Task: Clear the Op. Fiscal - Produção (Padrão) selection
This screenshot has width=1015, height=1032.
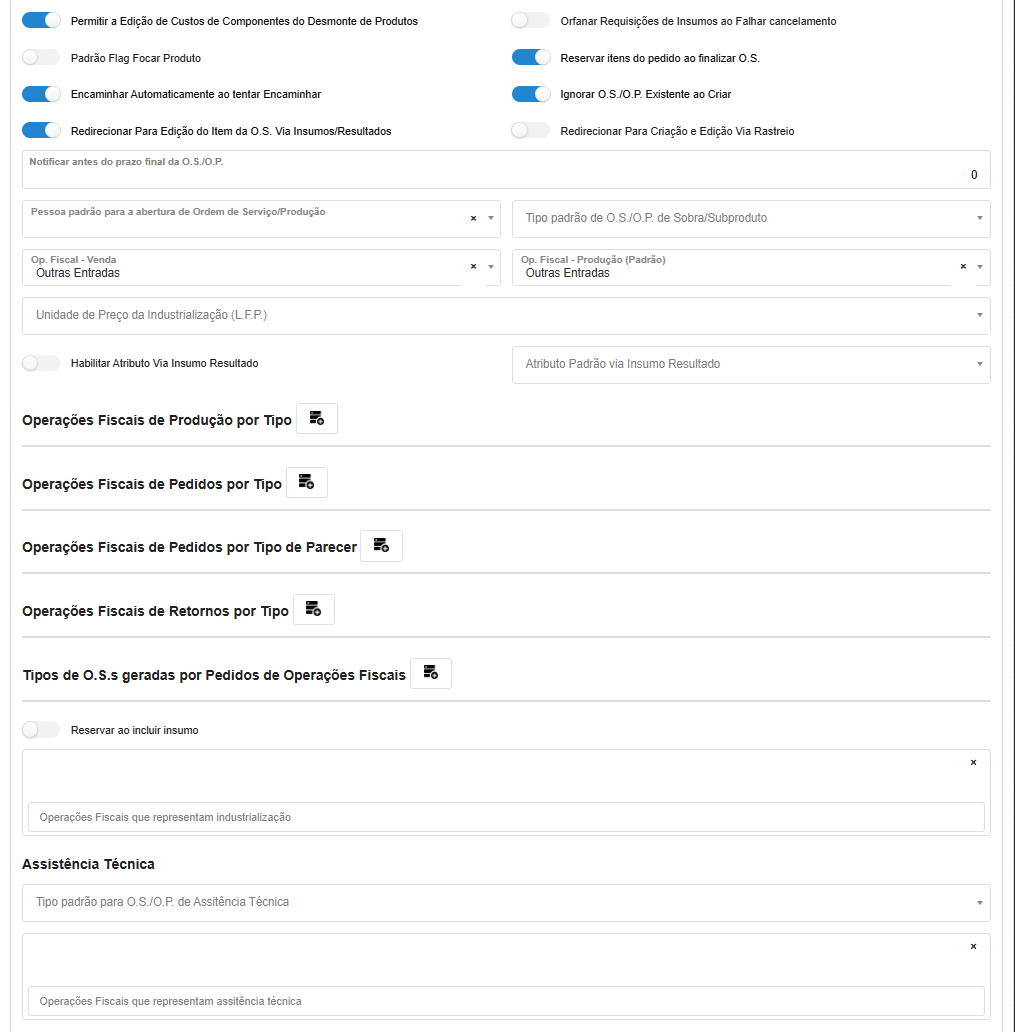Action: [x=963, y=267]
